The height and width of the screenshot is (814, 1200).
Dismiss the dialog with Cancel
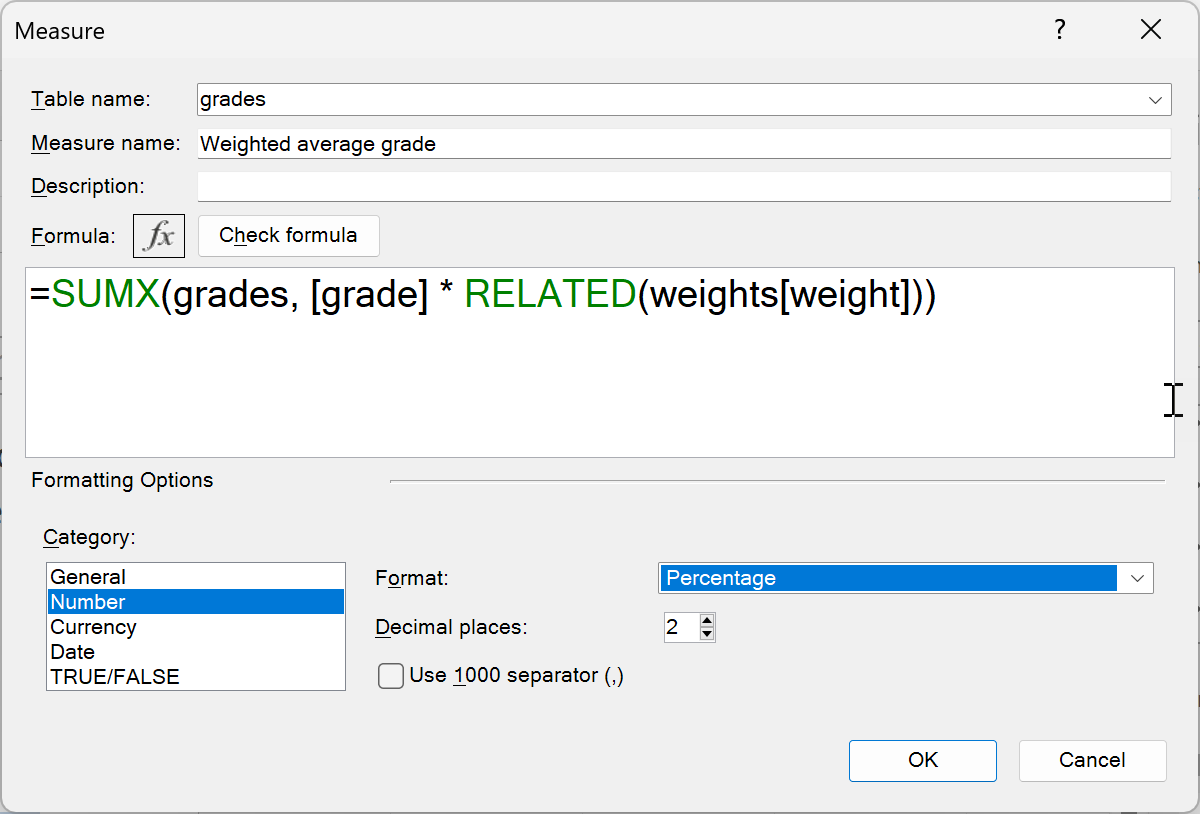(x=1092, y=760)
